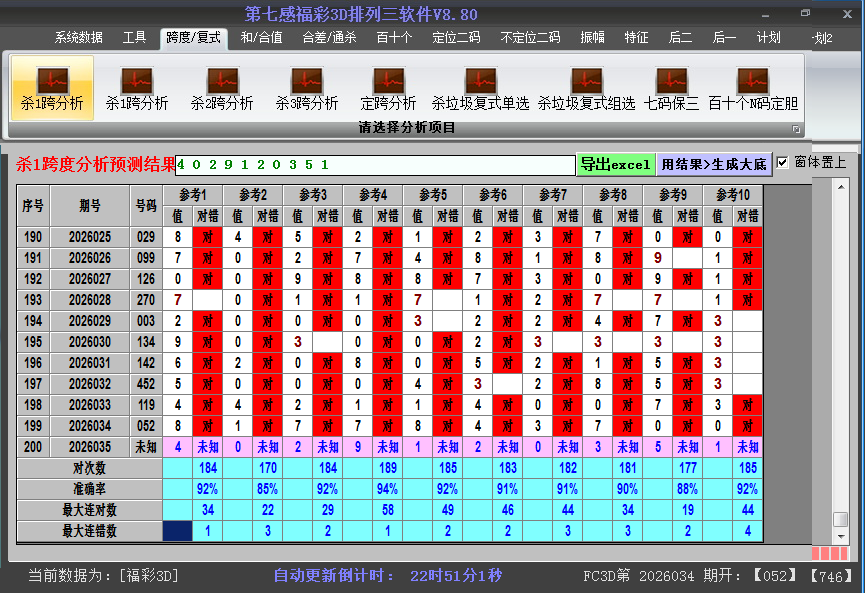
Task: Select the 七码保三 tool icon
Action: [x=671, y=88]
